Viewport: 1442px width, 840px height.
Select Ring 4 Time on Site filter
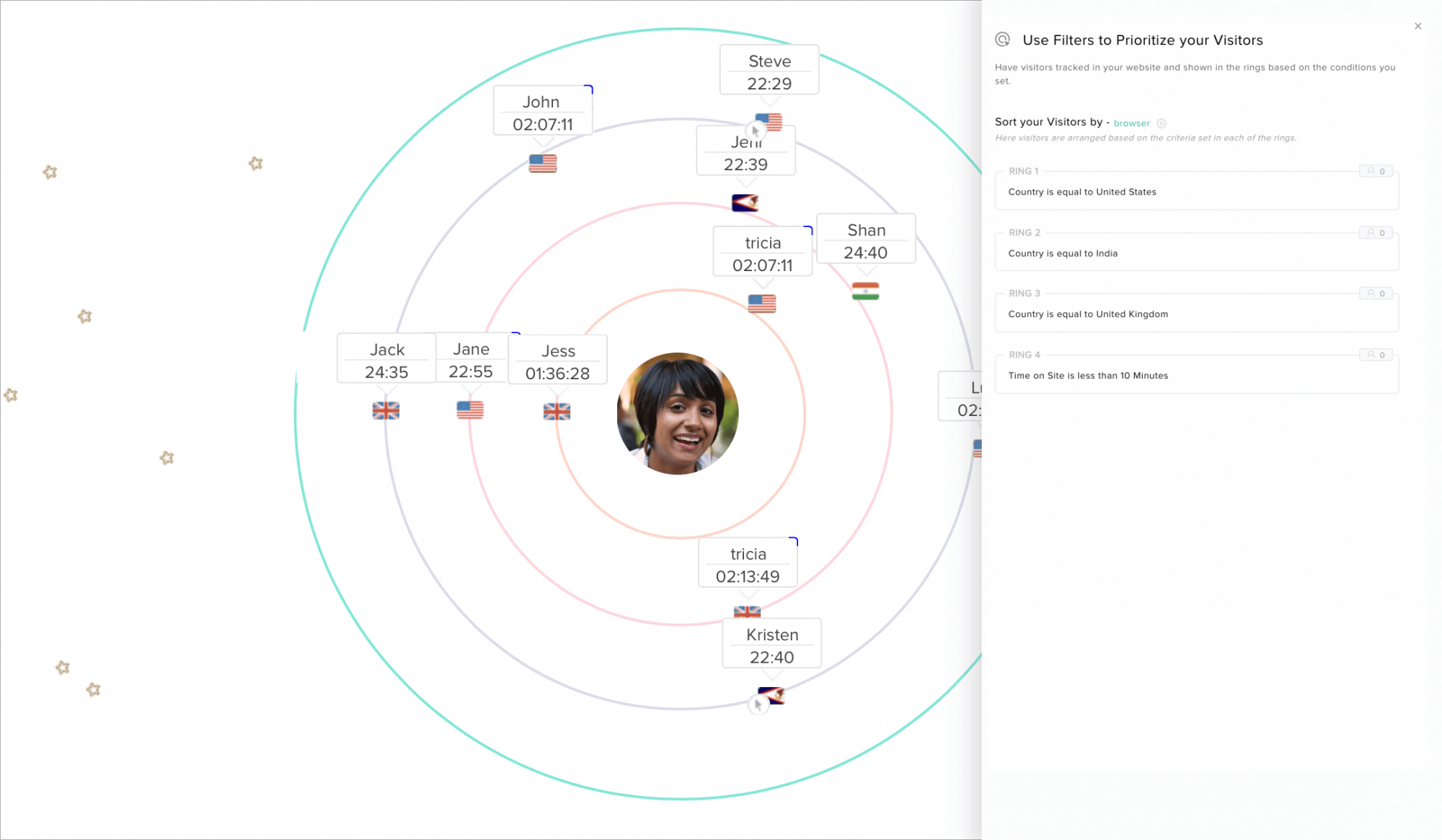point(1196,375)
